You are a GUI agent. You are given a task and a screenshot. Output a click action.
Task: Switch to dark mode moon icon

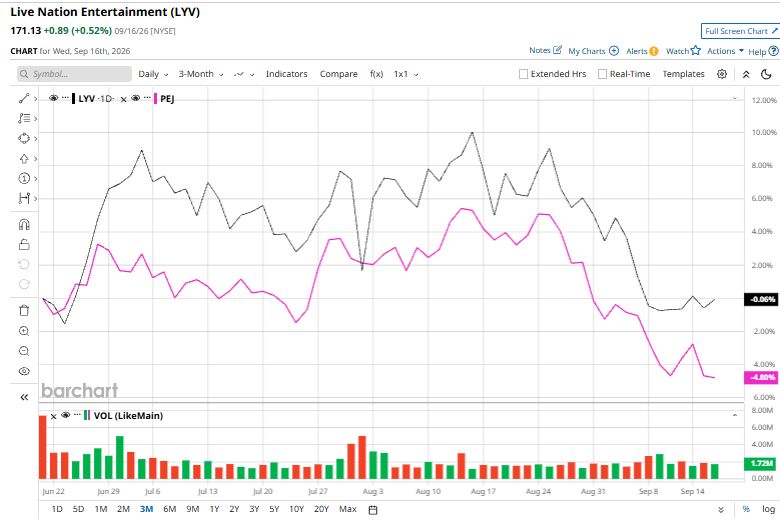pyautogui.click(x=766, y=74)
